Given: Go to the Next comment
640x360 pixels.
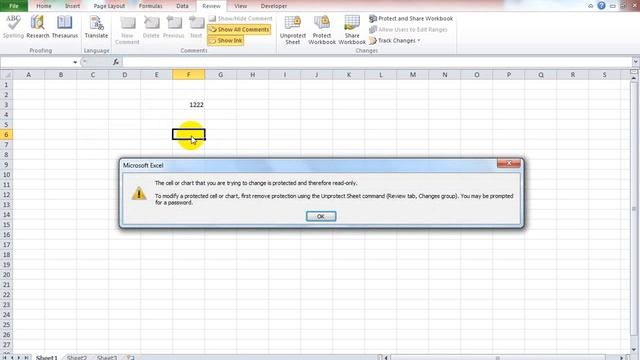Looking at the screenshot, I should tap(196, 27).
